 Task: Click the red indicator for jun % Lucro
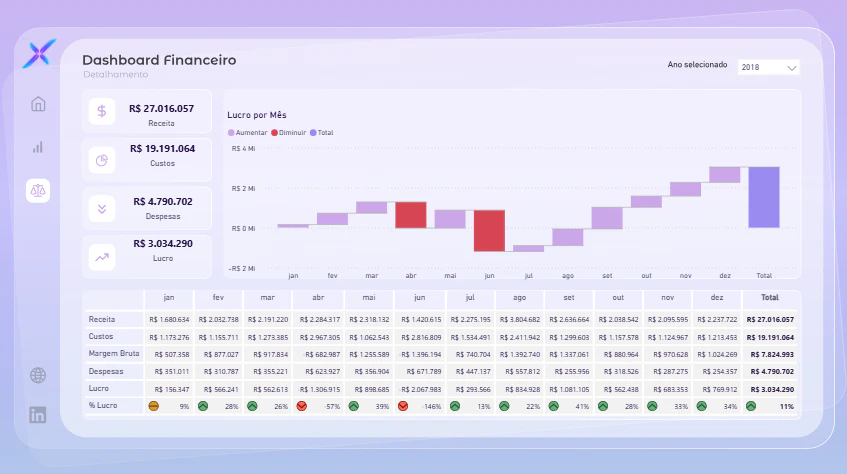(x=403, y=406)
